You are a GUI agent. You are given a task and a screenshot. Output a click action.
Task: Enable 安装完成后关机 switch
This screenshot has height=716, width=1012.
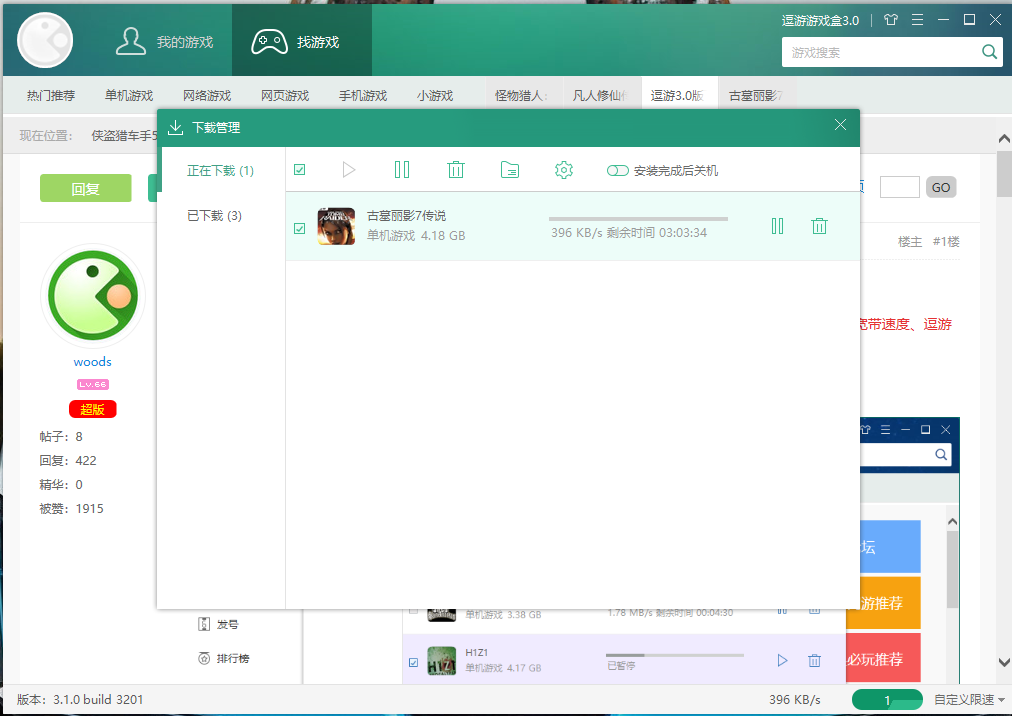[x=617, y=170]
